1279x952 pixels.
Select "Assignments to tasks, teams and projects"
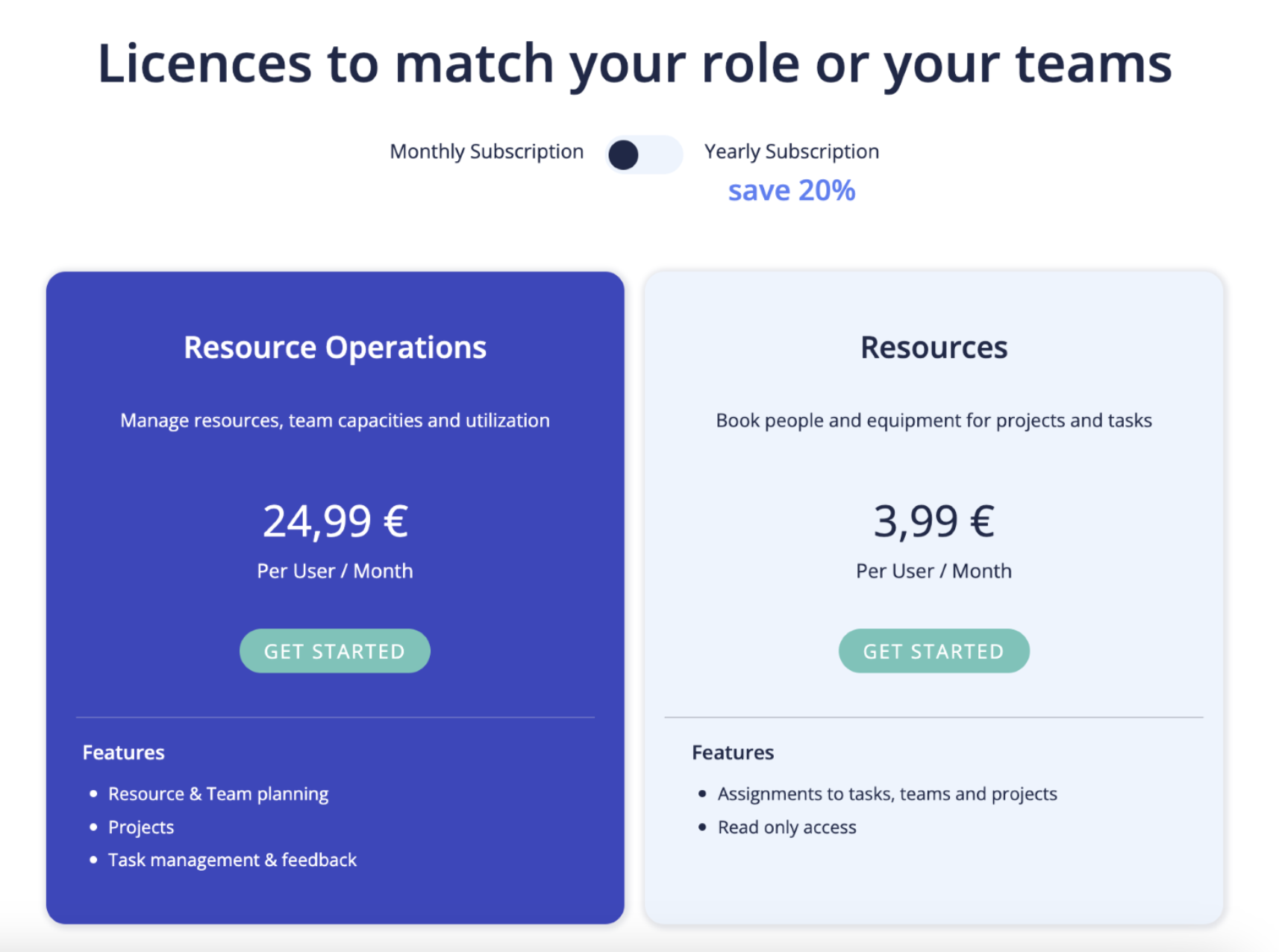click(x=887, y=794)
